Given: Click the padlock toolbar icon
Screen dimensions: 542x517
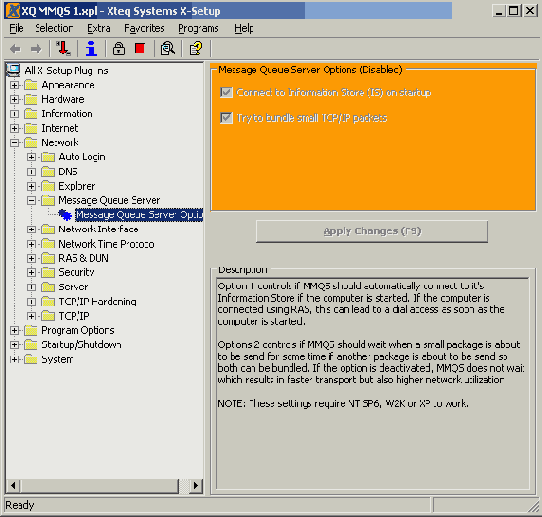Looking at the screenshot, I should pyautogui.click(x=119, y=48).
